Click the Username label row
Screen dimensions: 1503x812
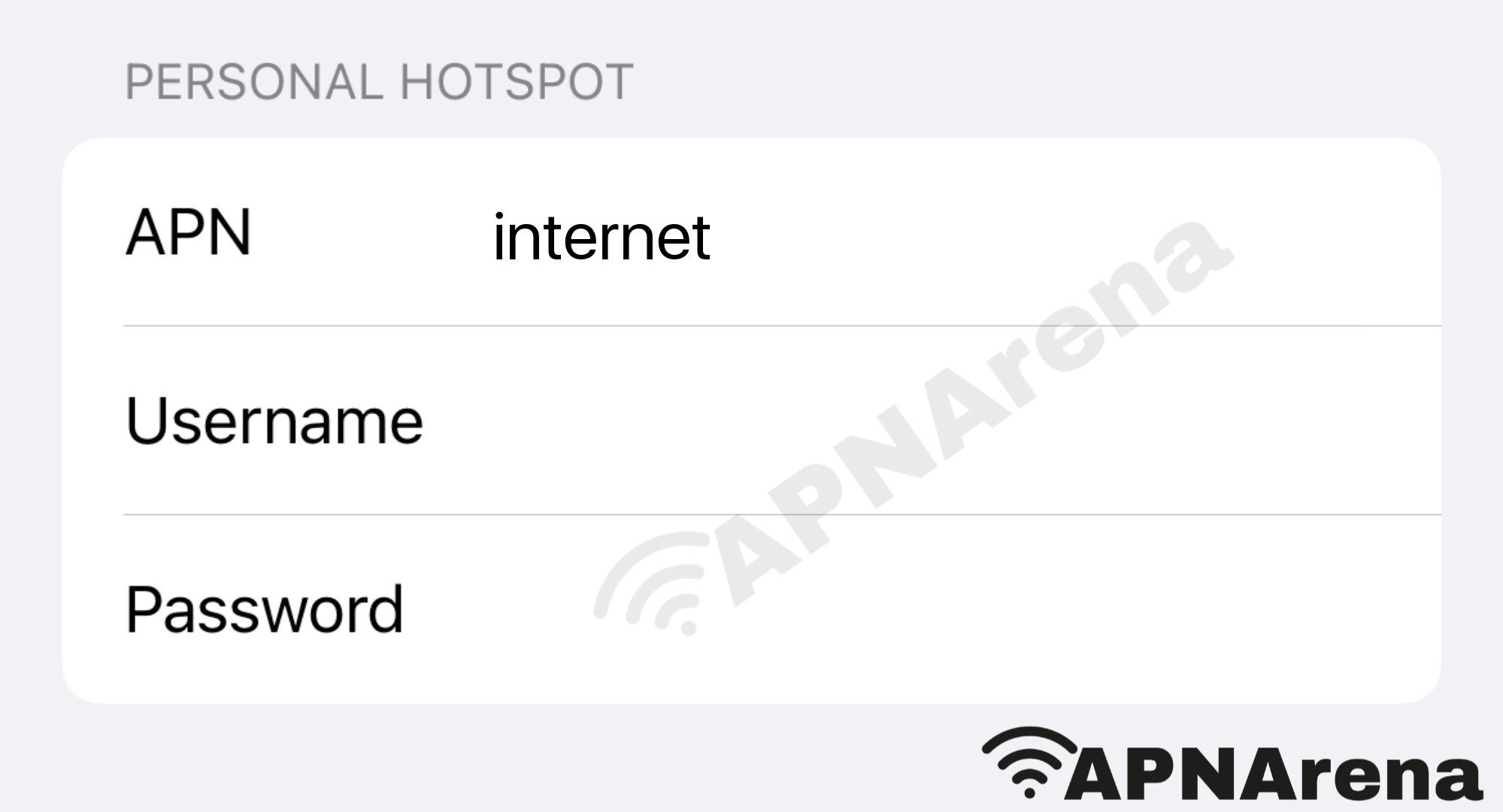pyautogui.click(x=752, y=420)
